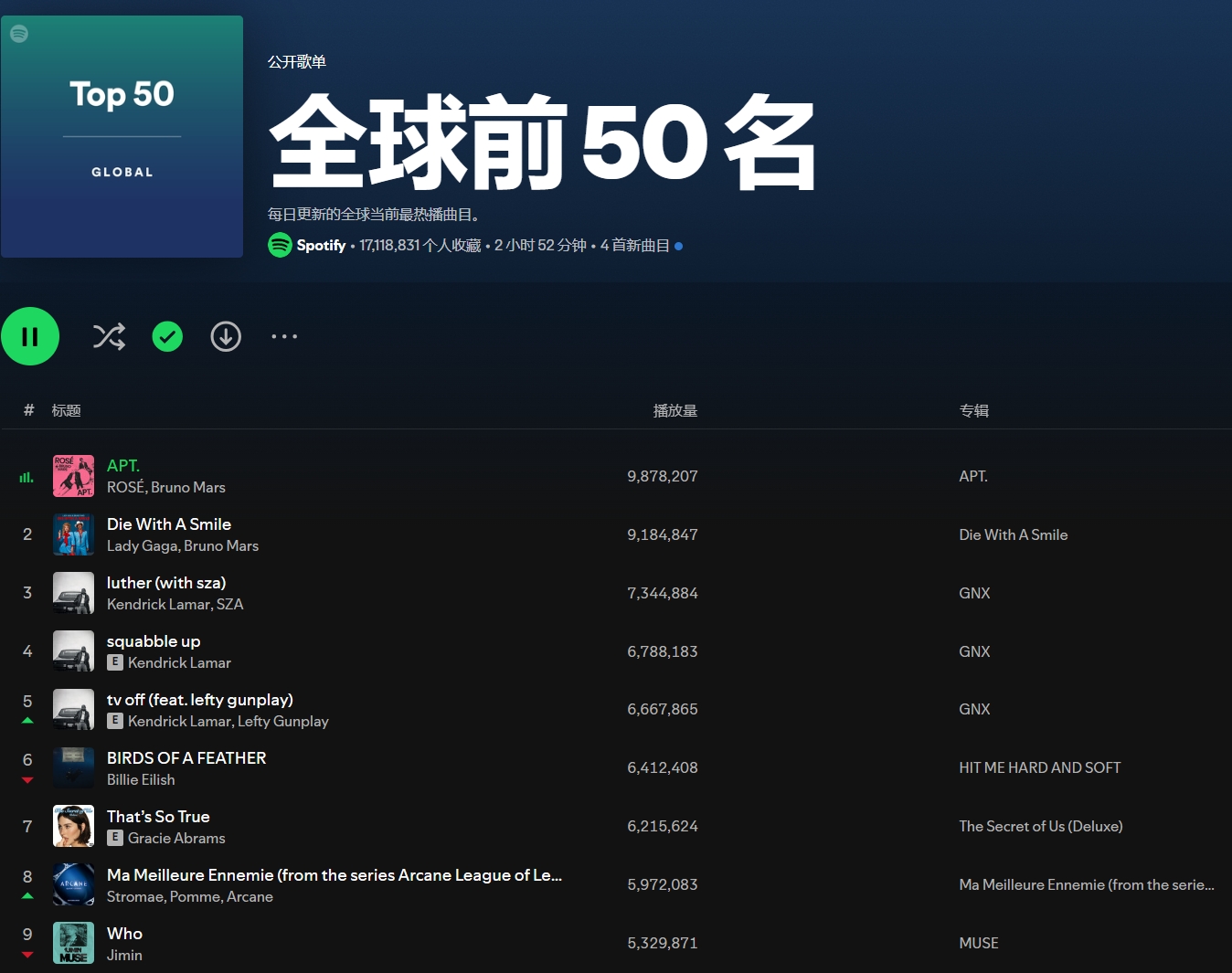The width and height of the screenshot is (1232, 973).
Task: Click the 专辑 column header
Action: (x=974, y=411)
